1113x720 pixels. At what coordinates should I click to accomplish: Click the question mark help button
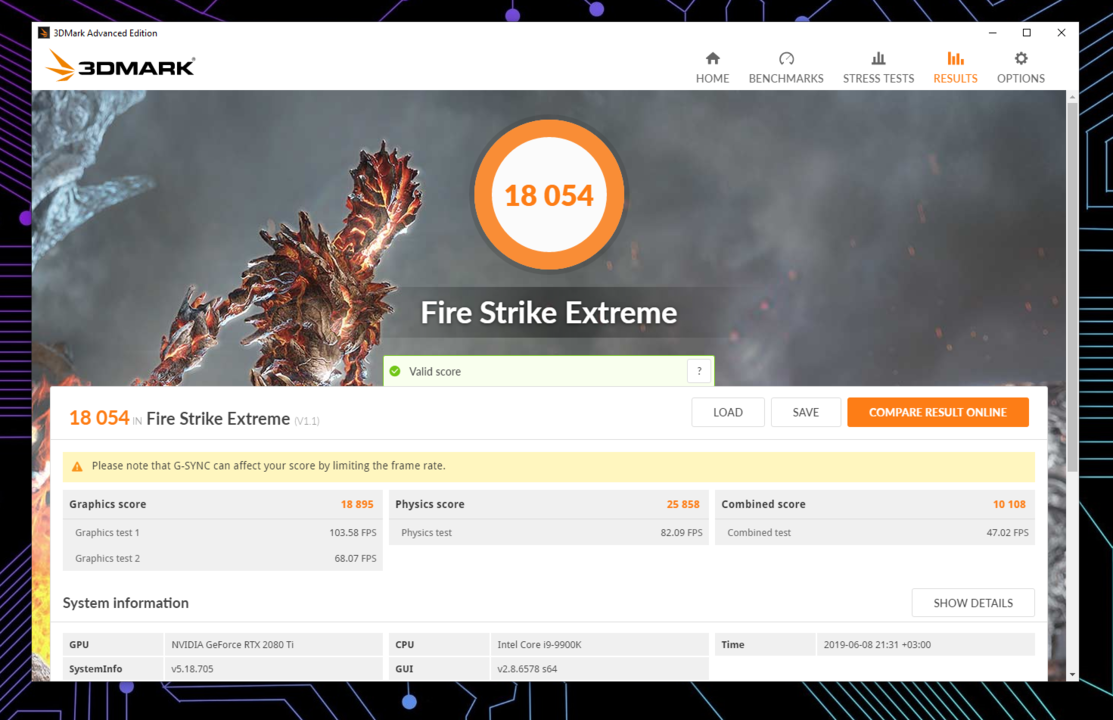699,371
